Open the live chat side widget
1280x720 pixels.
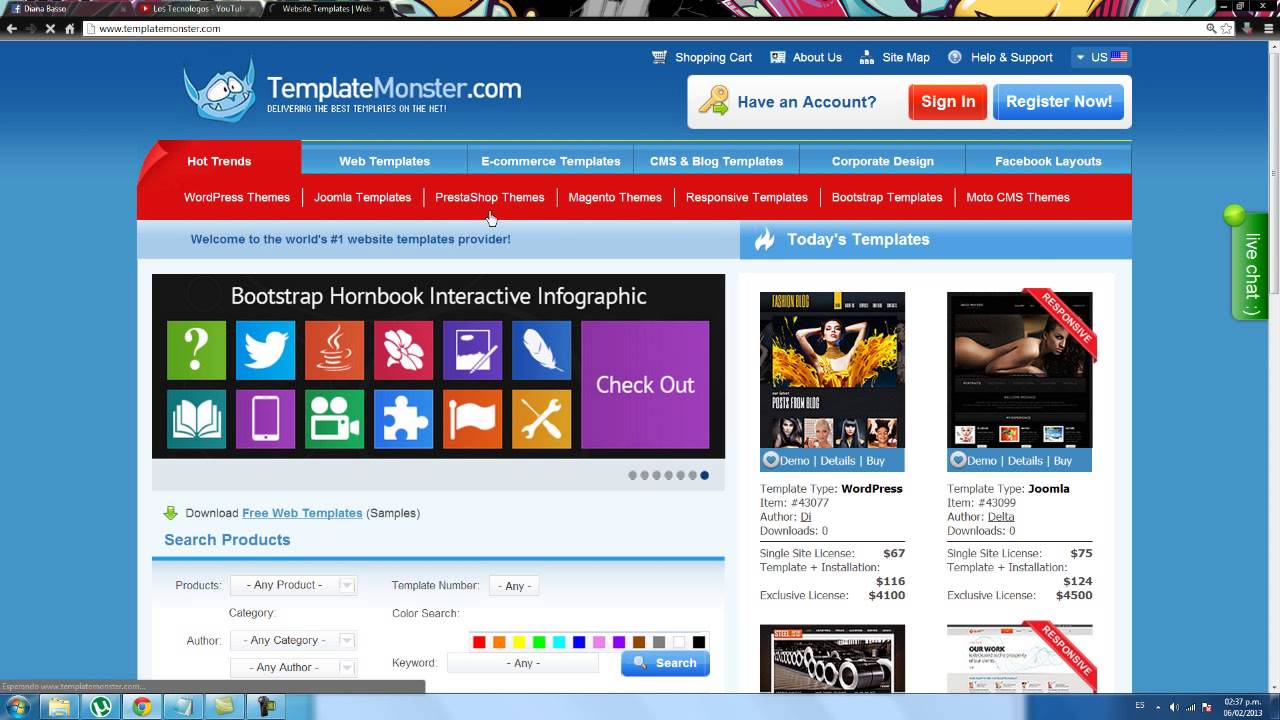[1249, 263]
